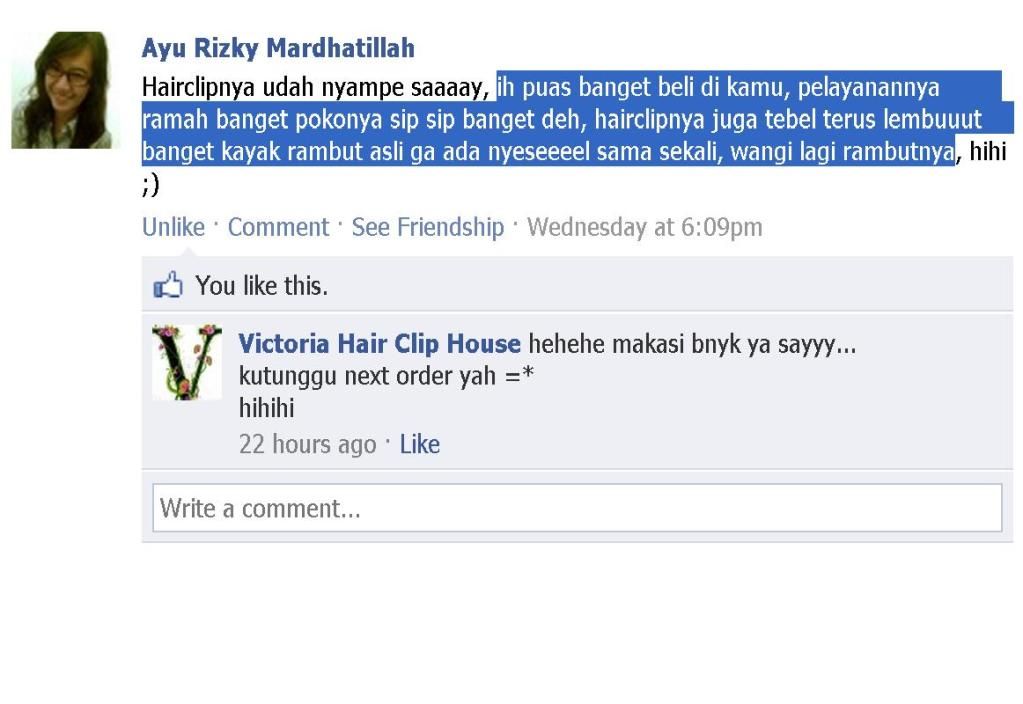Click the Comment link under the post
The height and width of the screenshot is (704, 1023).
[279, 227]
